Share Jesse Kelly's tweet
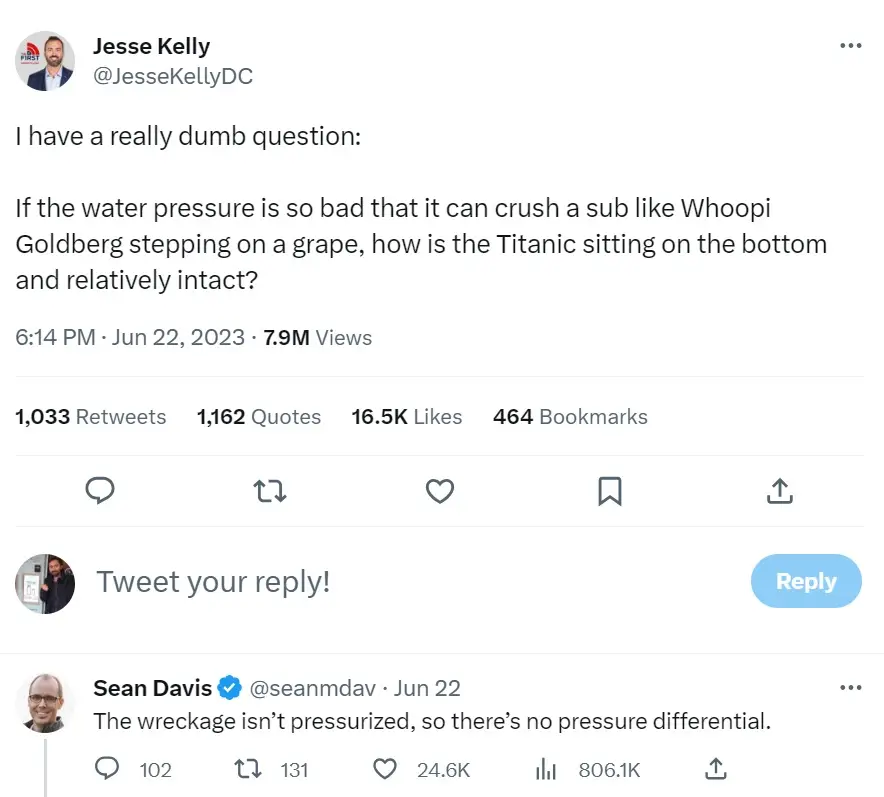Viewport: 884px width, 797px height. [779, 491]
